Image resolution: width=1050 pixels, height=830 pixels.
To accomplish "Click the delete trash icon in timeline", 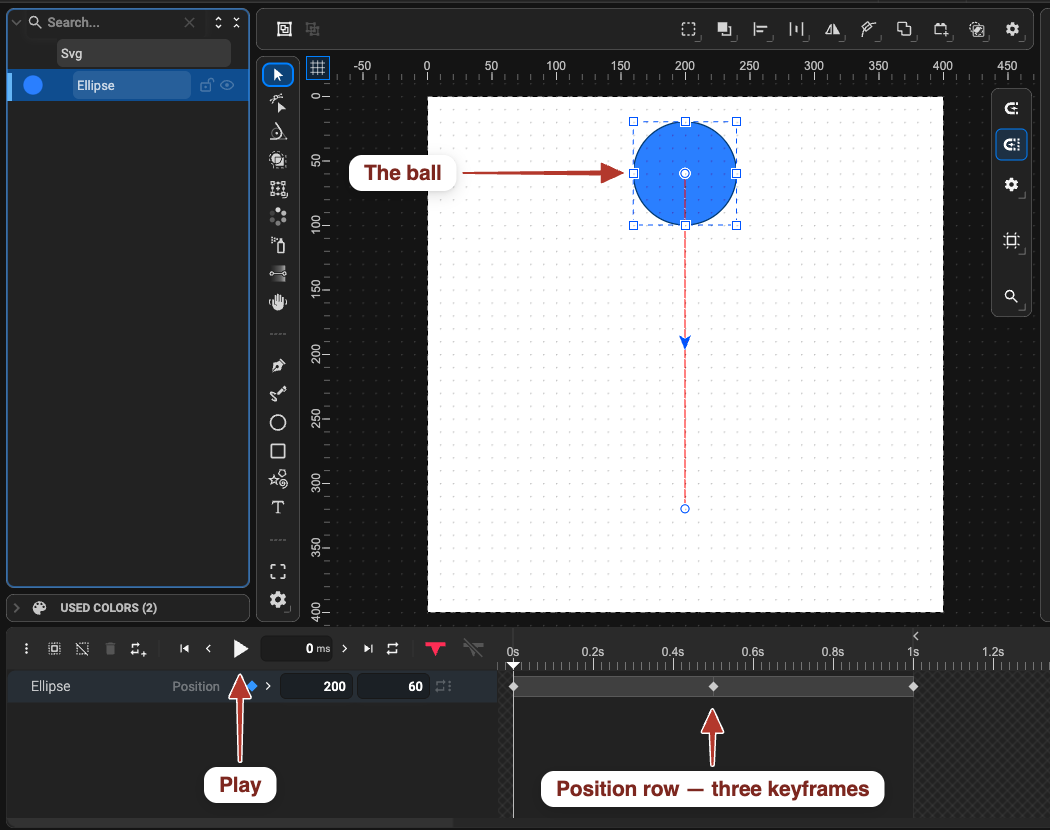I will coord(110,648).
